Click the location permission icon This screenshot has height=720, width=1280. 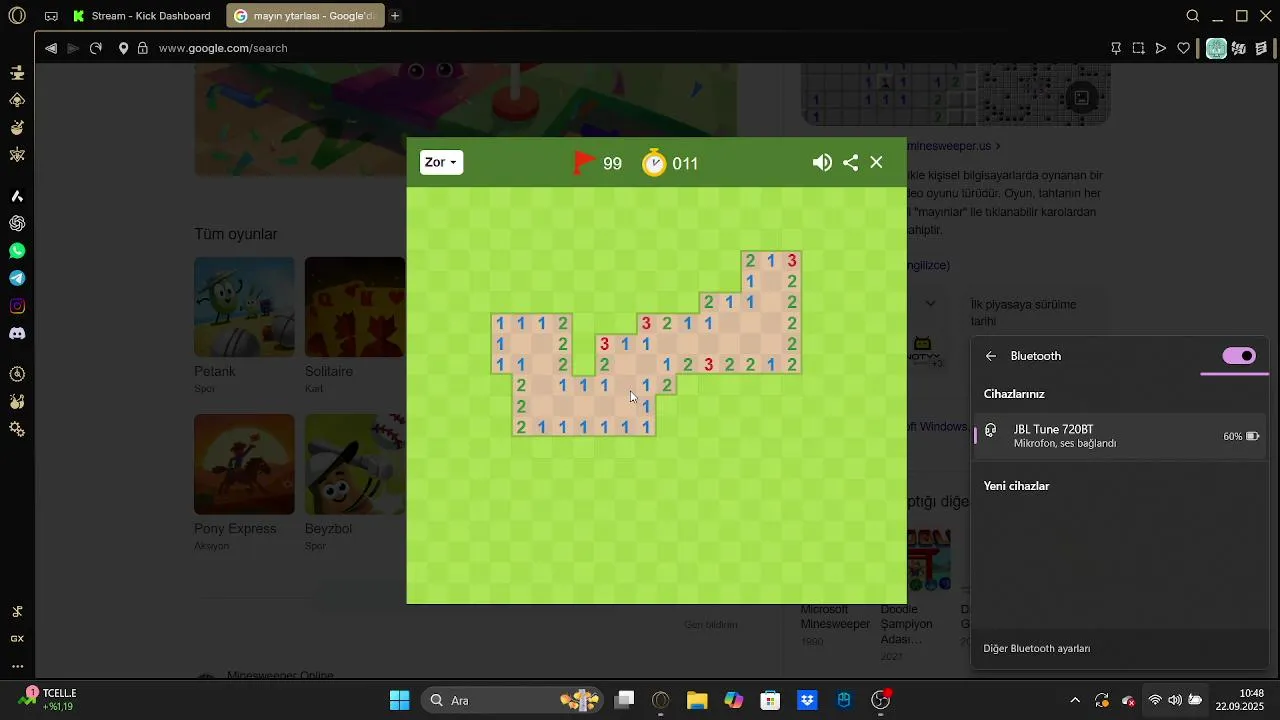pos(124,48)
